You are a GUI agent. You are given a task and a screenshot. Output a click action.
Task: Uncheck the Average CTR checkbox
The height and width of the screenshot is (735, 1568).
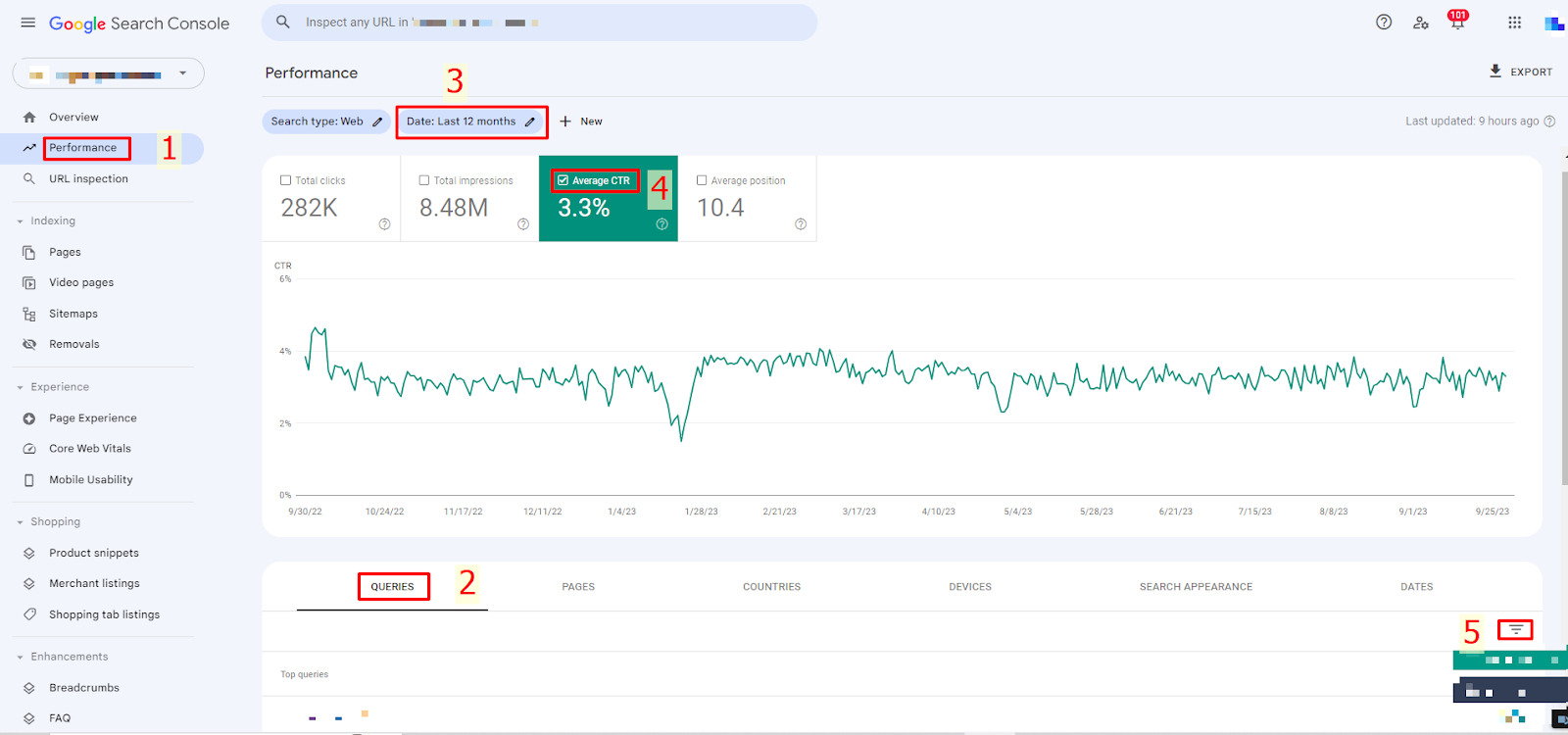(563, 180)
